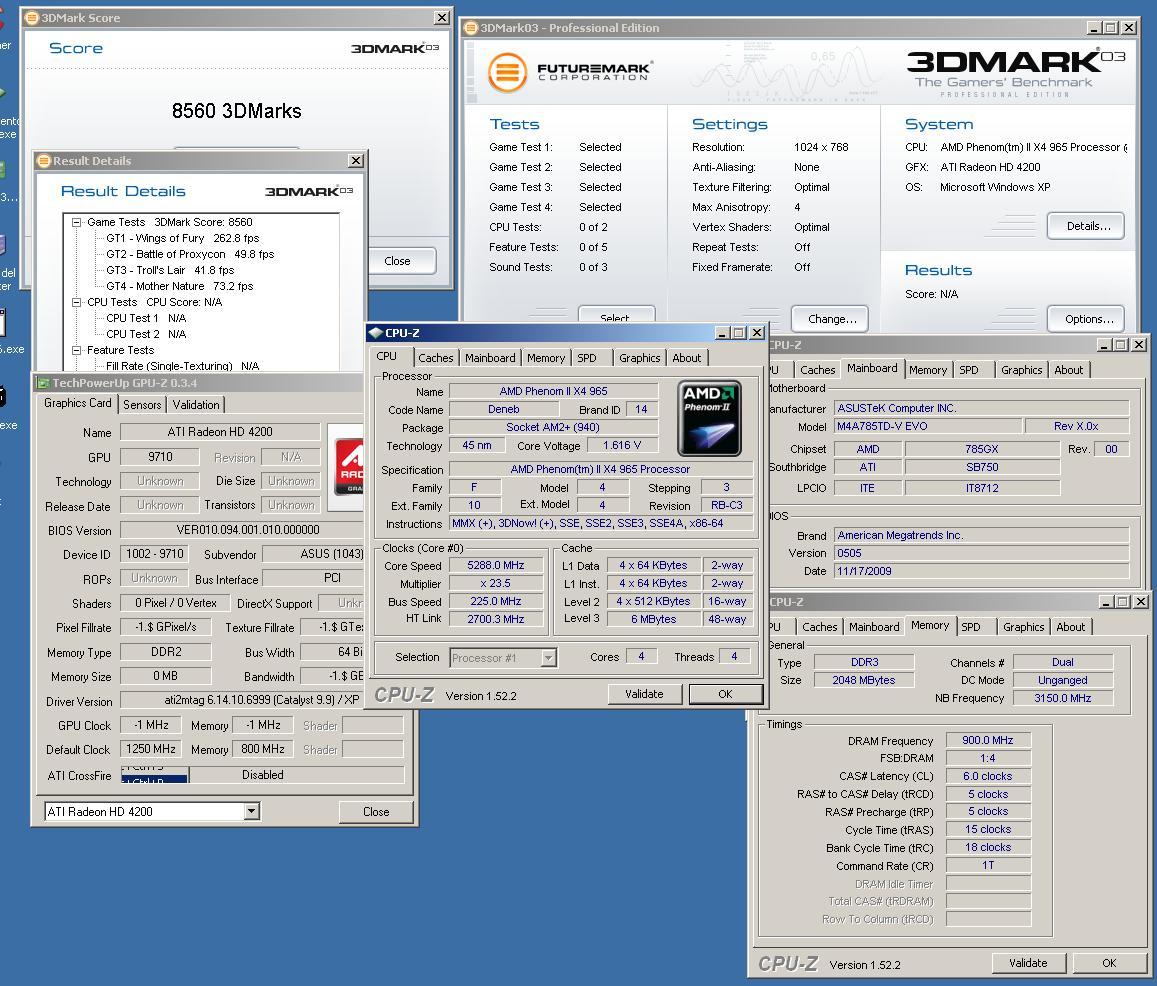Select the Graphics Card tab in GPU-Z
This screenshot has width=1157, height=986.
77,403
